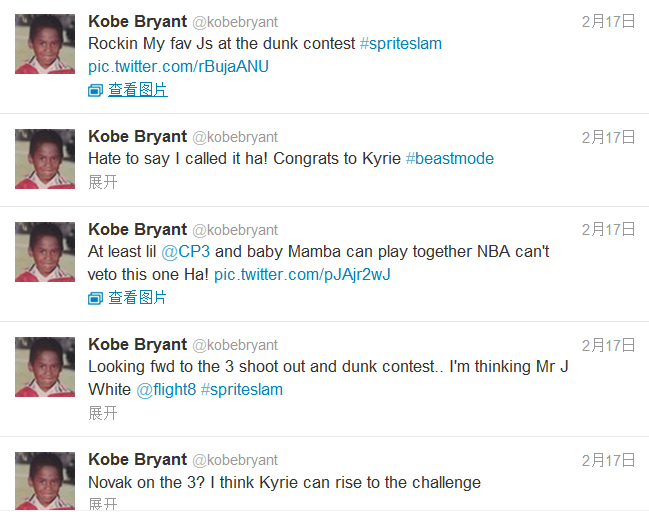Click the #beastmode hashtag
The image size is (649, 512).
pyautogui.click(x=449, y=158)
